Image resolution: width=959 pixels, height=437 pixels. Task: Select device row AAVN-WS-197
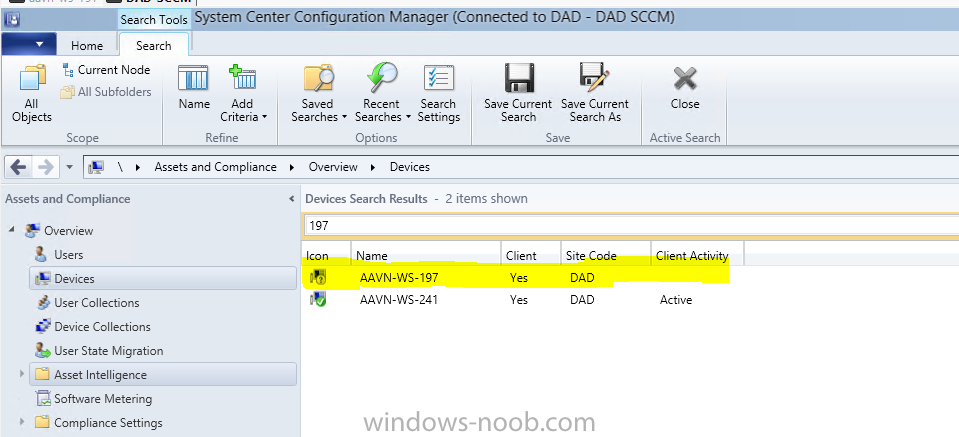(516, 277)
